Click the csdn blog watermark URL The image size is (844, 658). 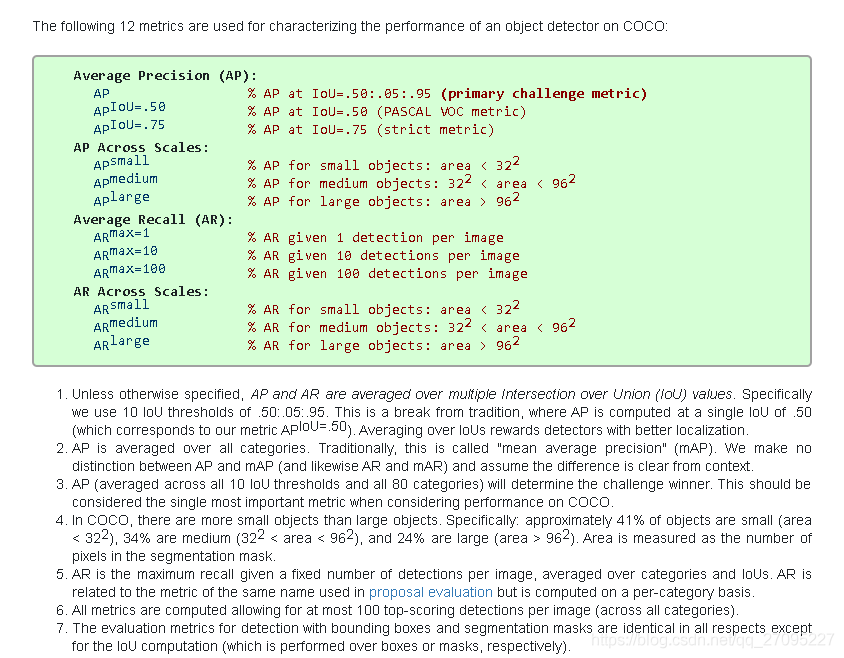[x=712, y=640]
